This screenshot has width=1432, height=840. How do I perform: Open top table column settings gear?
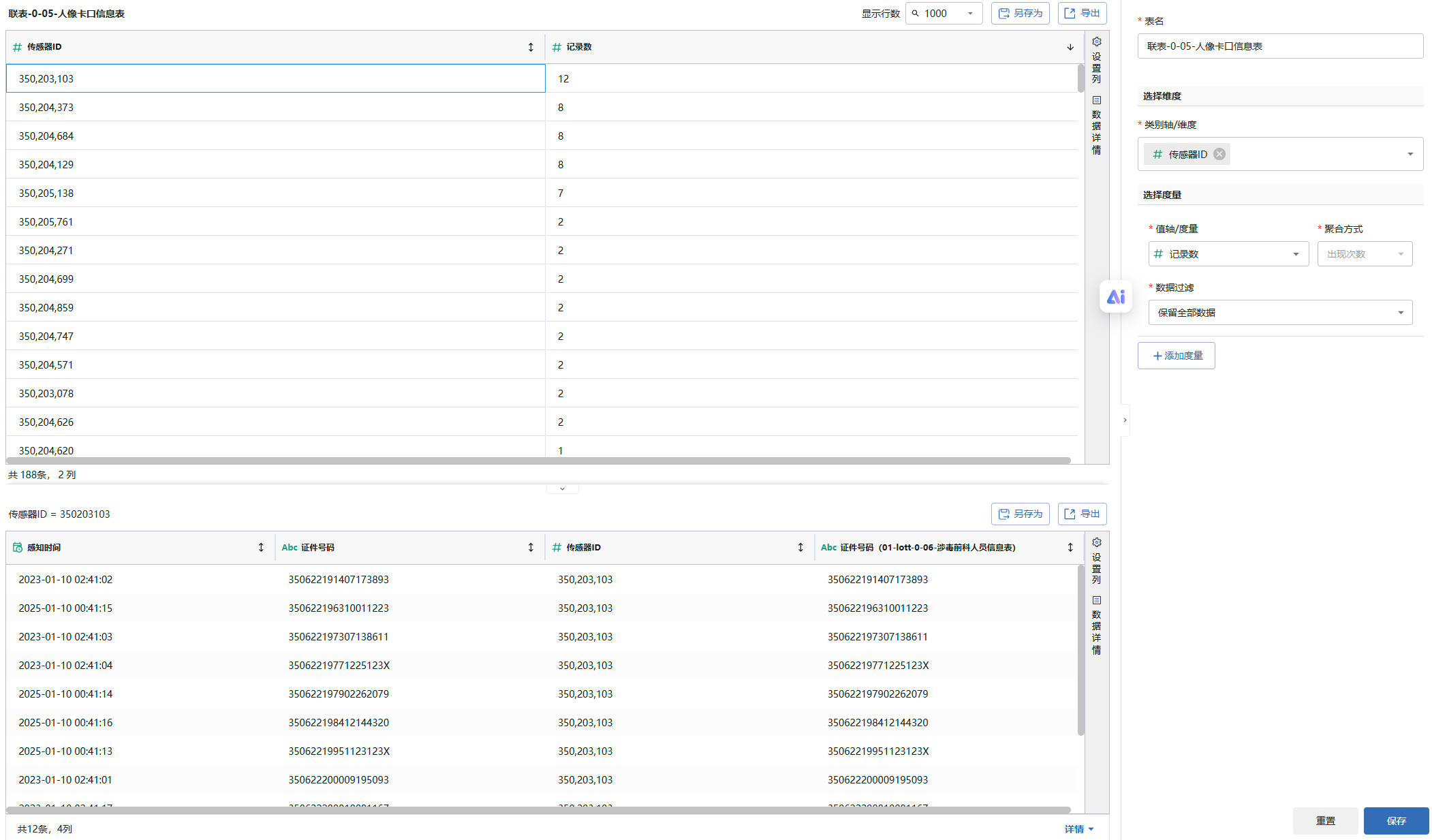[x=1096, y=42]
